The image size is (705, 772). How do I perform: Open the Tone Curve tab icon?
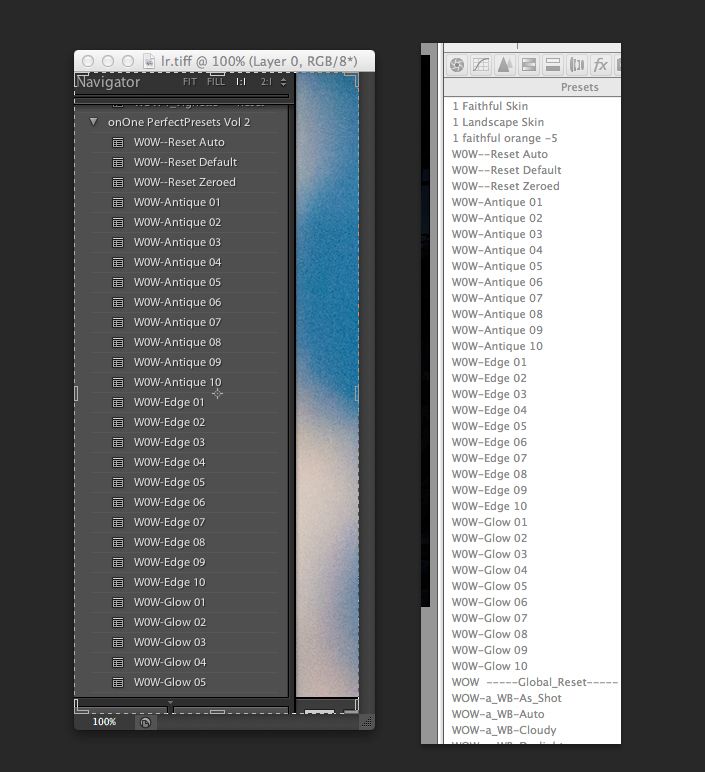pyautogui.click(x=481, y=65)
